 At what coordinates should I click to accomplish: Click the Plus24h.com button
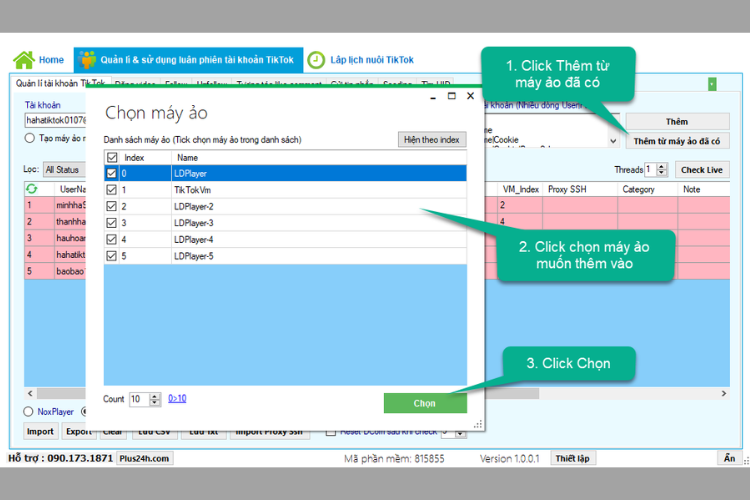(144, 458)
